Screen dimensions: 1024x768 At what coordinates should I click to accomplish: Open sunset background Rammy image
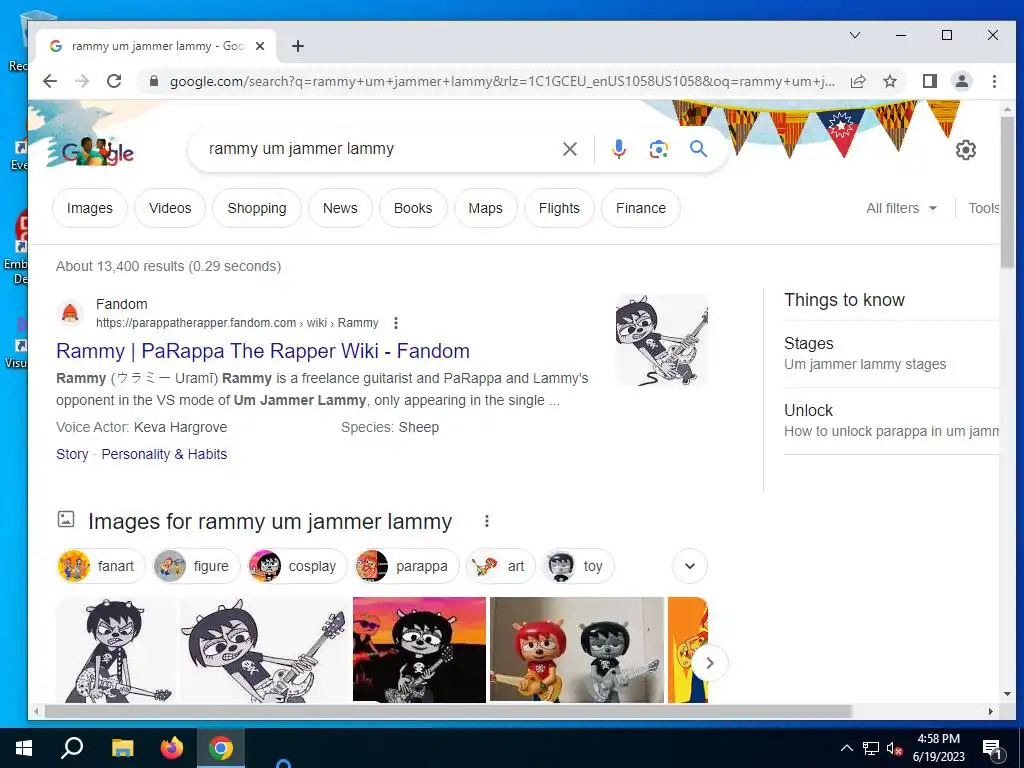(419, 650)
